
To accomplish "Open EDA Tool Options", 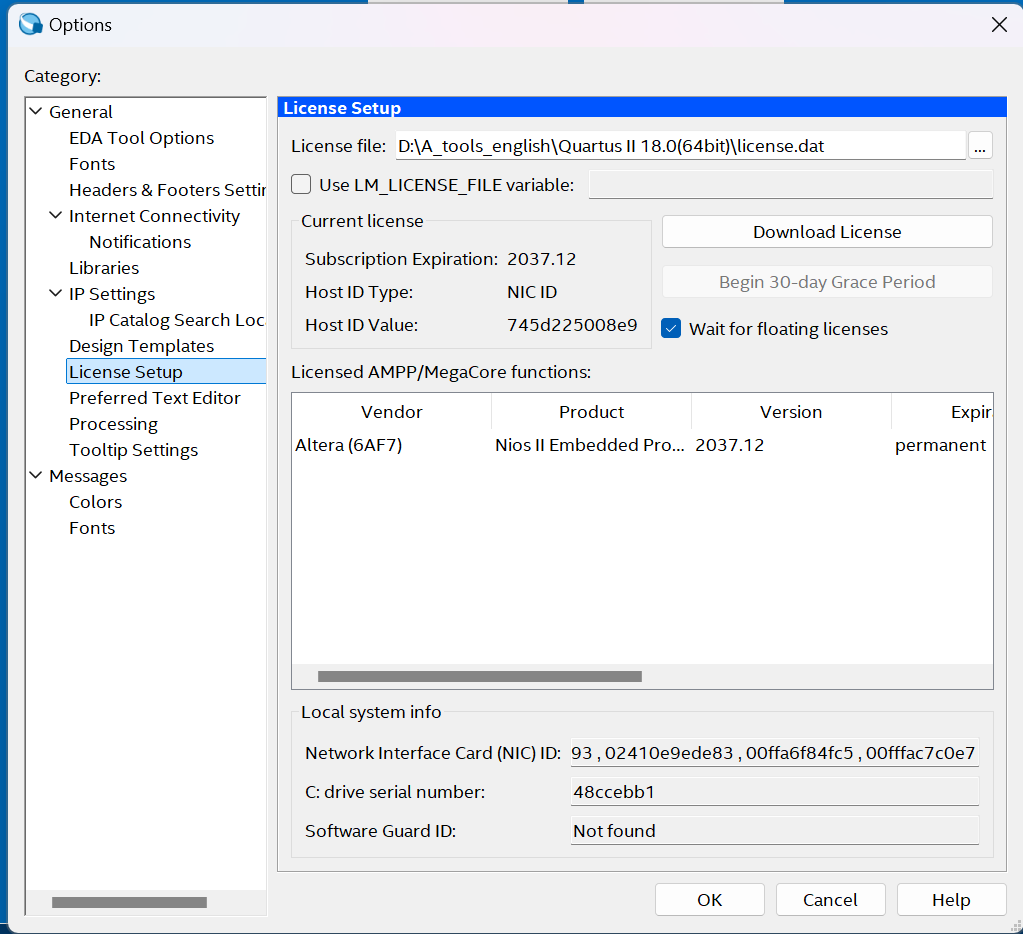I will pos(142,138).
